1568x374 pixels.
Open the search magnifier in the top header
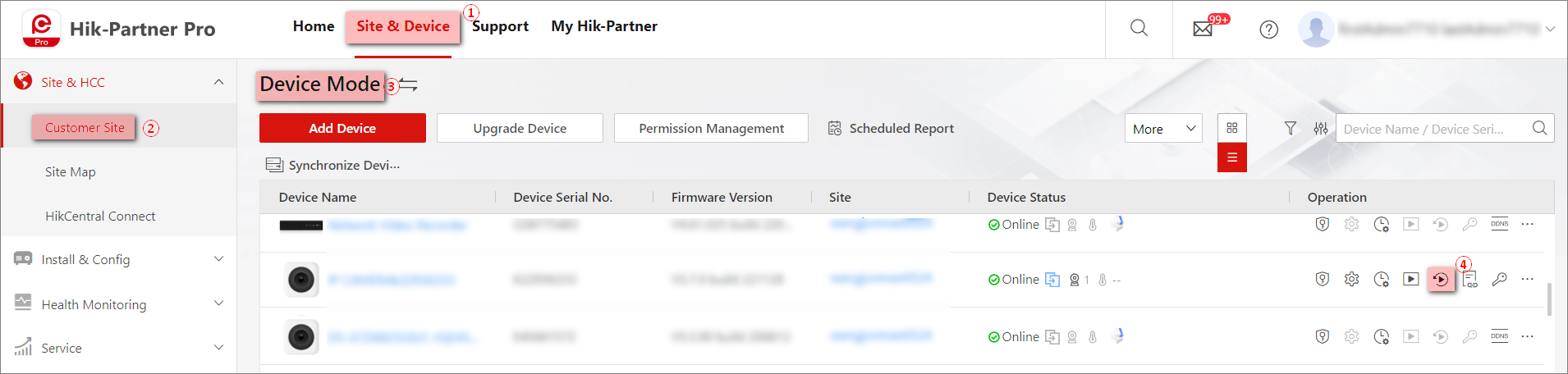1139,28
